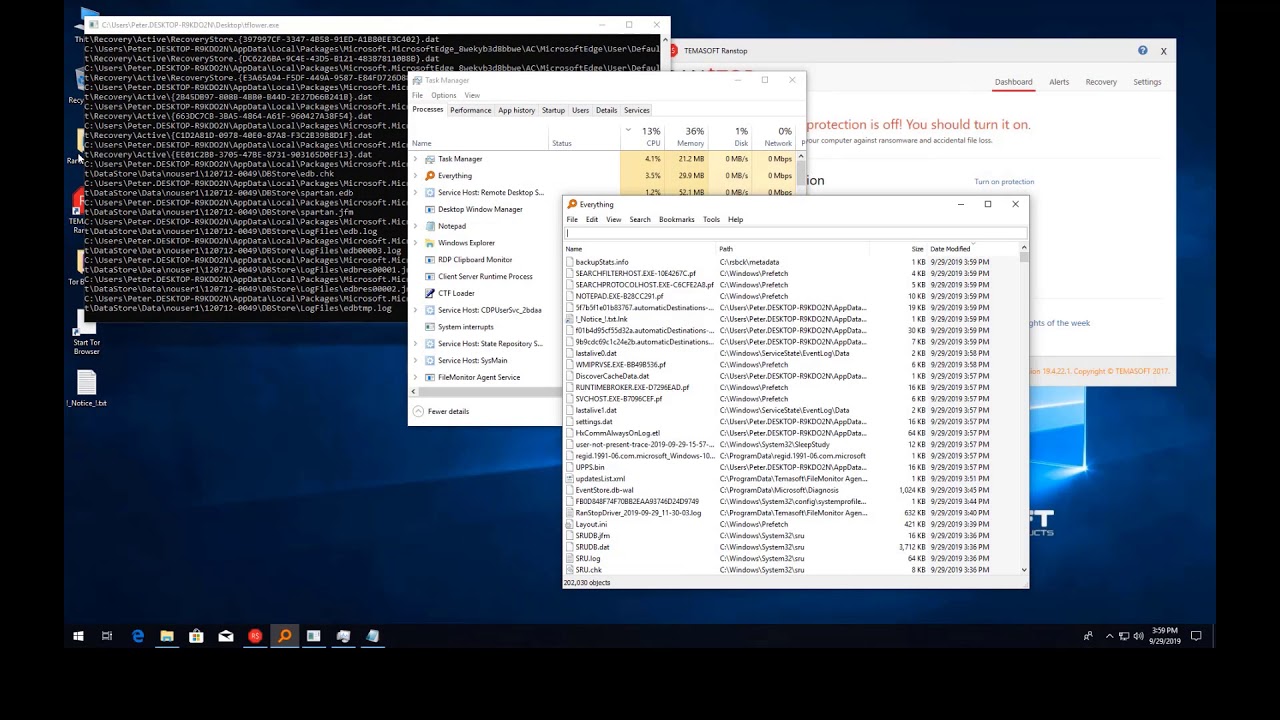Expand the Windows Explorer process row

[x=416, y=243]
